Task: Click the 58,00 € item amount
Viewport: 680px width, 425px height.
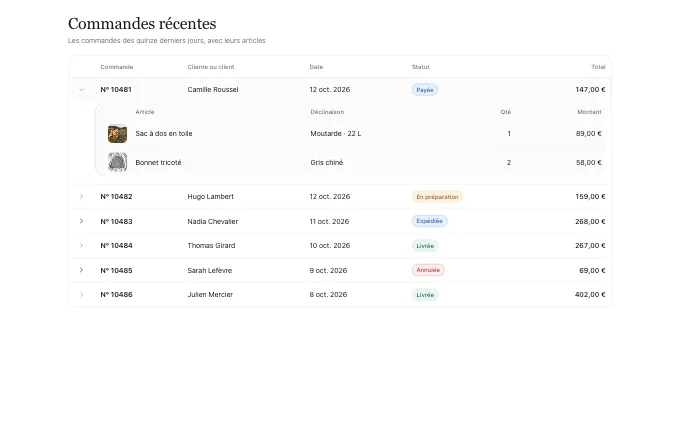Action: 588,163
